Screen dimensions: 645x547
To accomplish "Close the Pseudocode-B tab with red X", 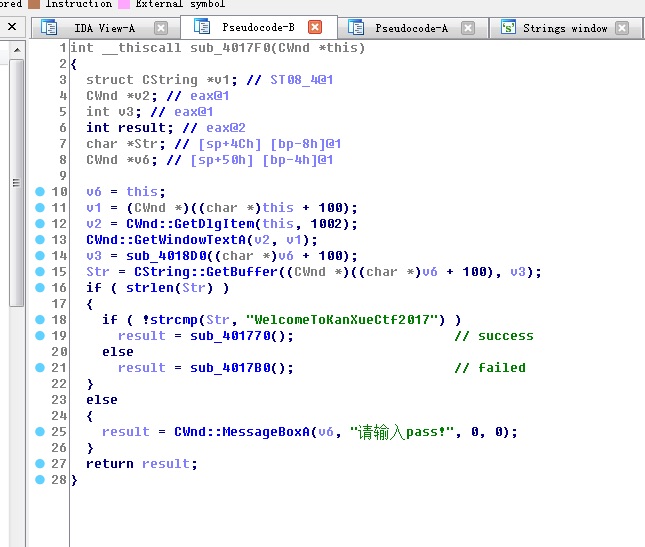I will [315, 27].
